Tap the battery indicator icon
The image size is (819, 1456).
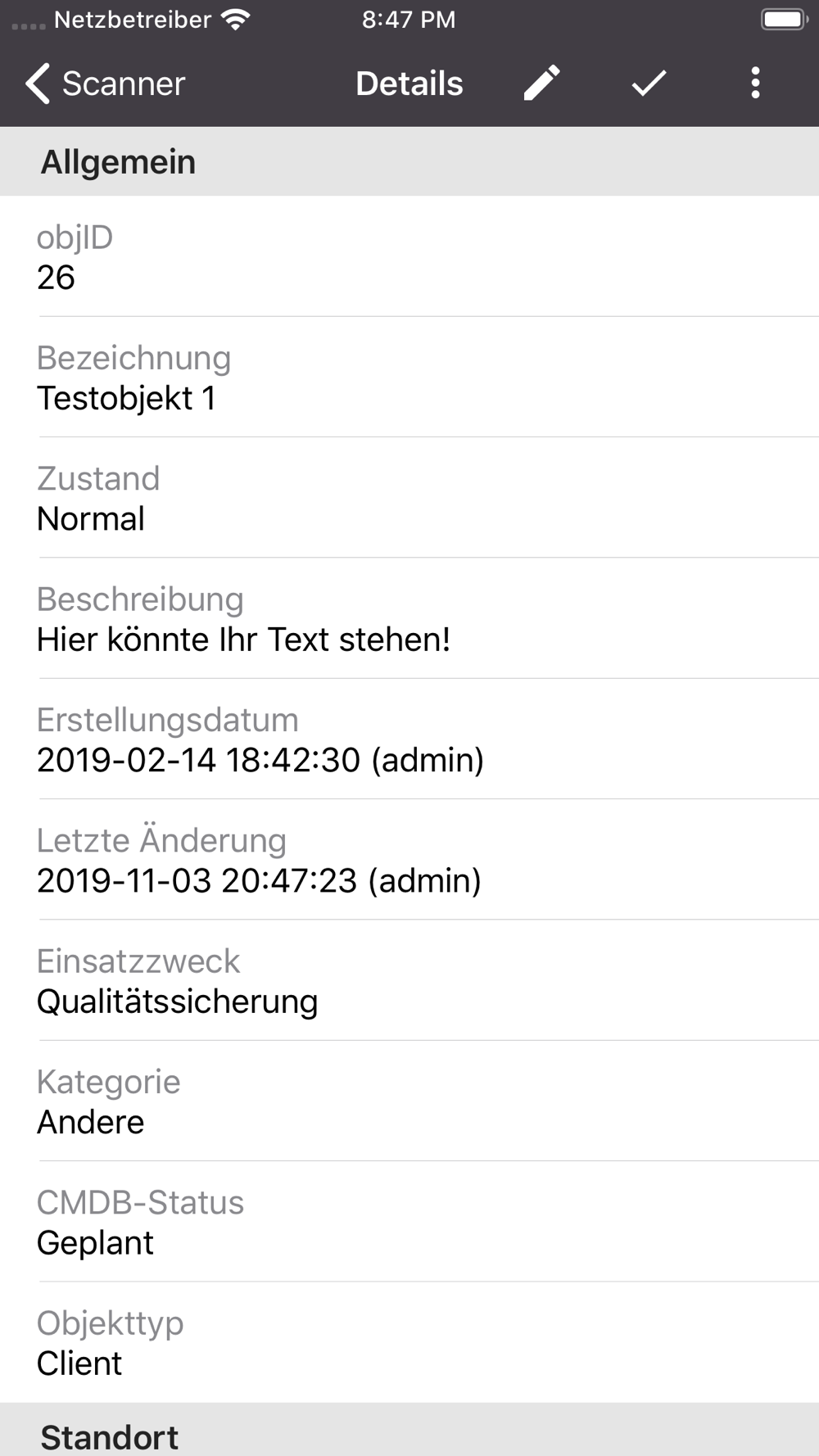[x=784, y=20]
